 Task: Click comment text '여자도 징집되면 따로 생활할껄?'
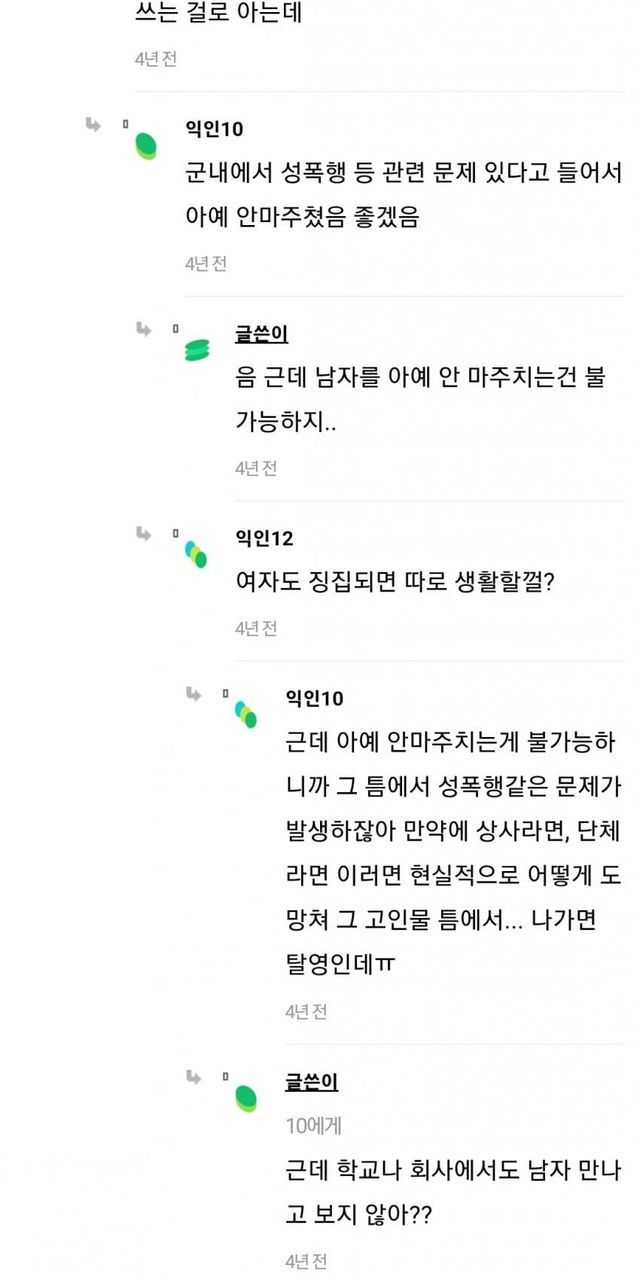pos(394,582)
